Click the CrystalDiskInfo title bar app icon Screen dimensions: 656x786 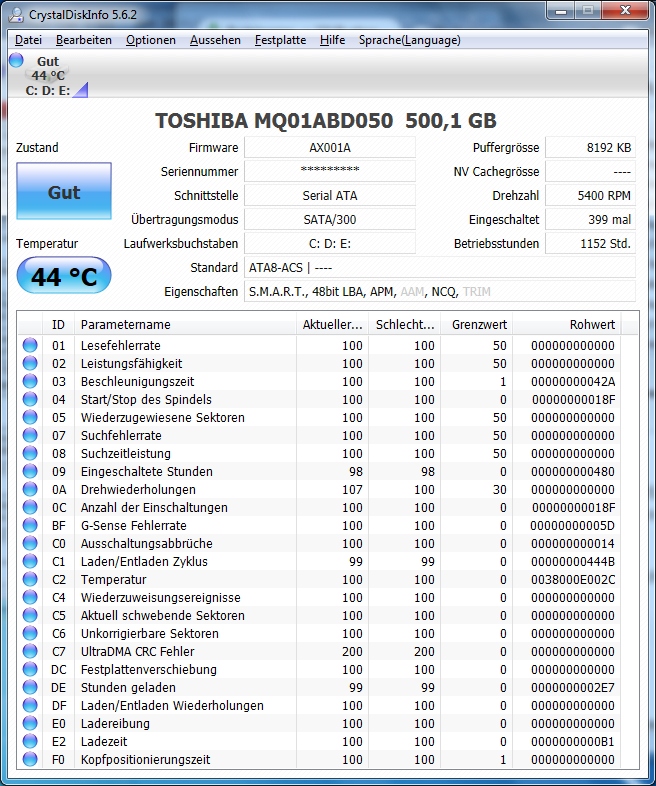(x=16, y=15)
